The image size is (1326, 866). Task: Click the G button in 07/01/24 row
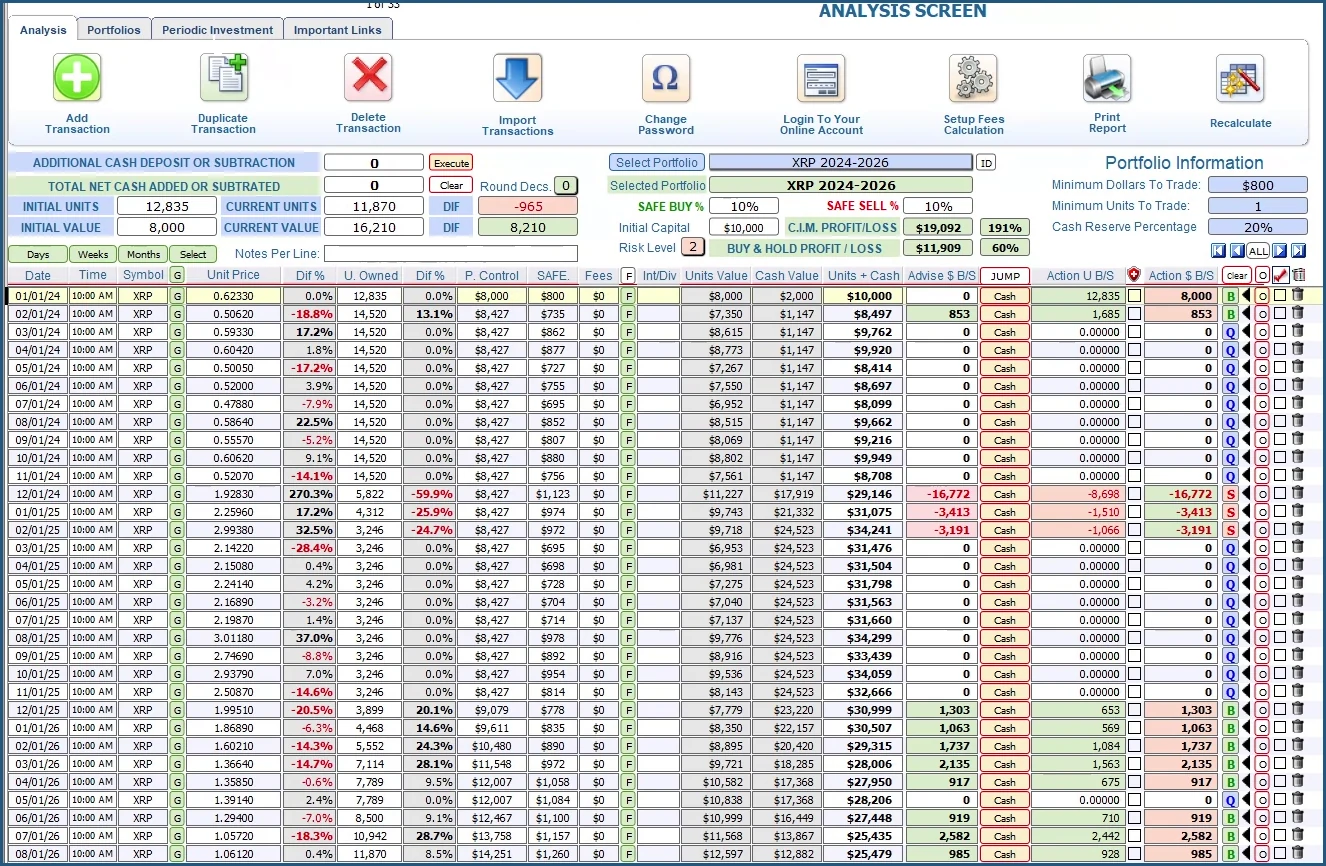tap(177, 404)
